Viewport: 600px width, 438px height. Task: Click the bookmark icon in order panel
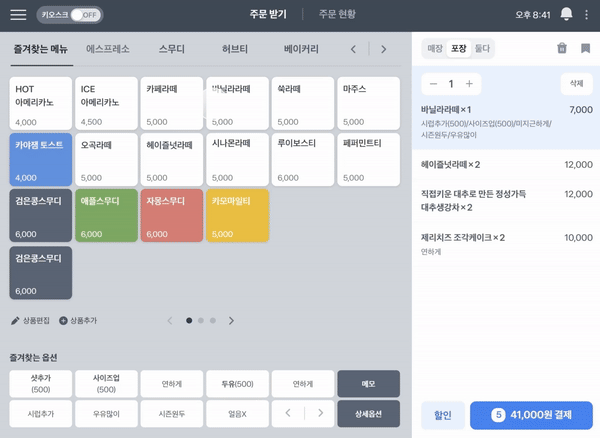click(x=585, y=48)
